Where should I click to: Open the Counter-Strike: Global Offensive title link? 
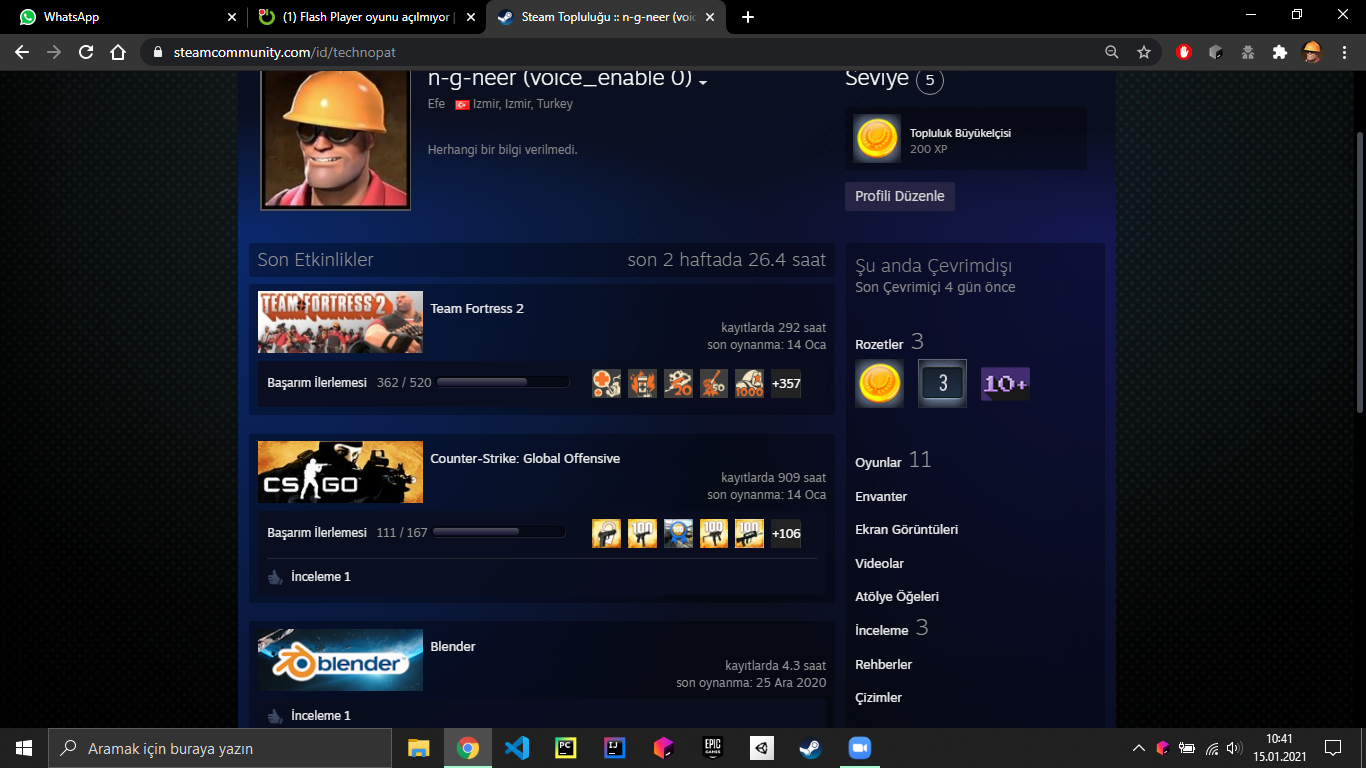tap(525, 459)
